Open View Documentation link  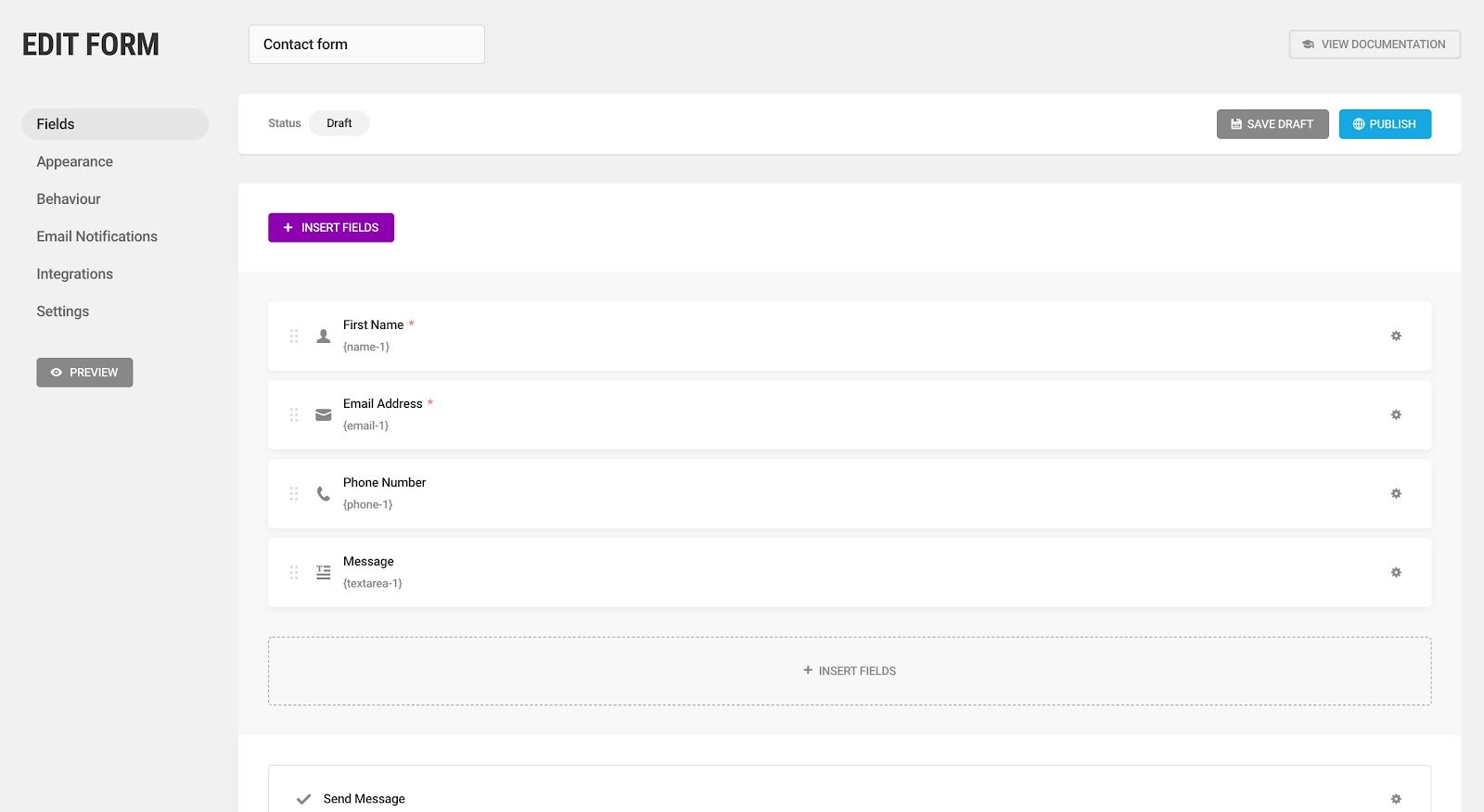[1375, 44]
